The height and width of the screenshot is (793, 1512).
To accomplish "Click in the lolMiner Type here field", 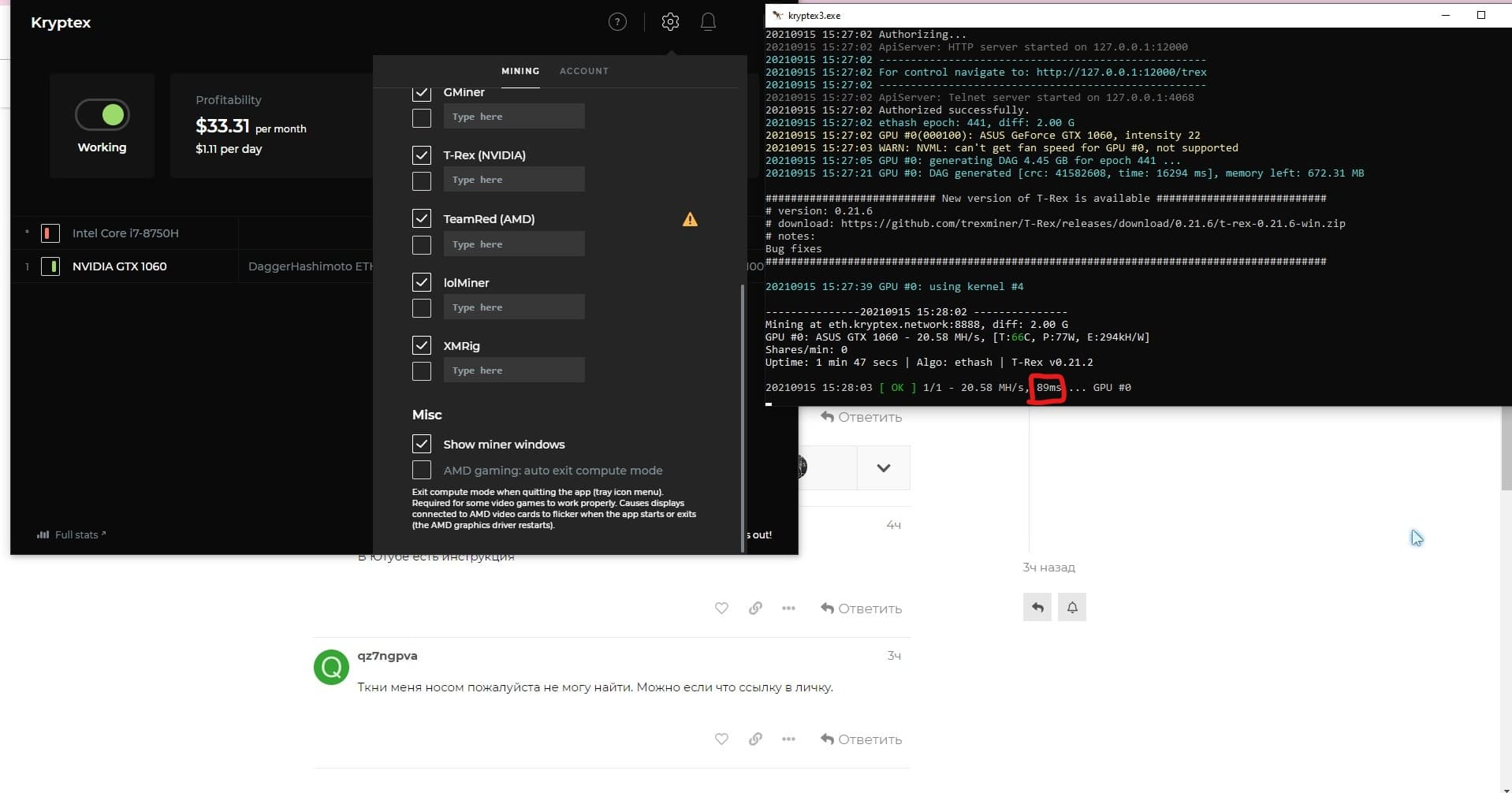I will click(514, 307).
